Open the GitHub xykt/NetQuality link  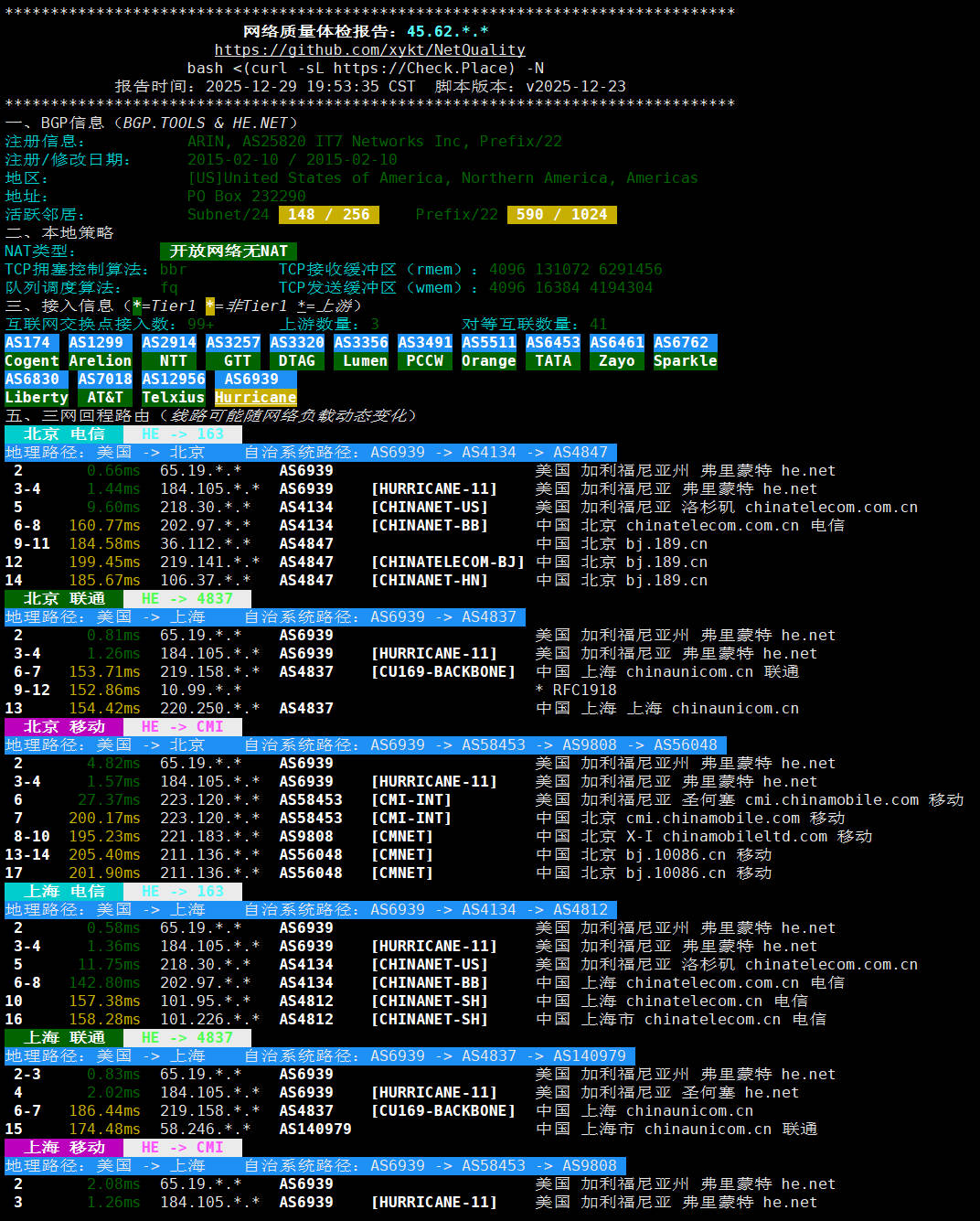(x=369, y=50)
